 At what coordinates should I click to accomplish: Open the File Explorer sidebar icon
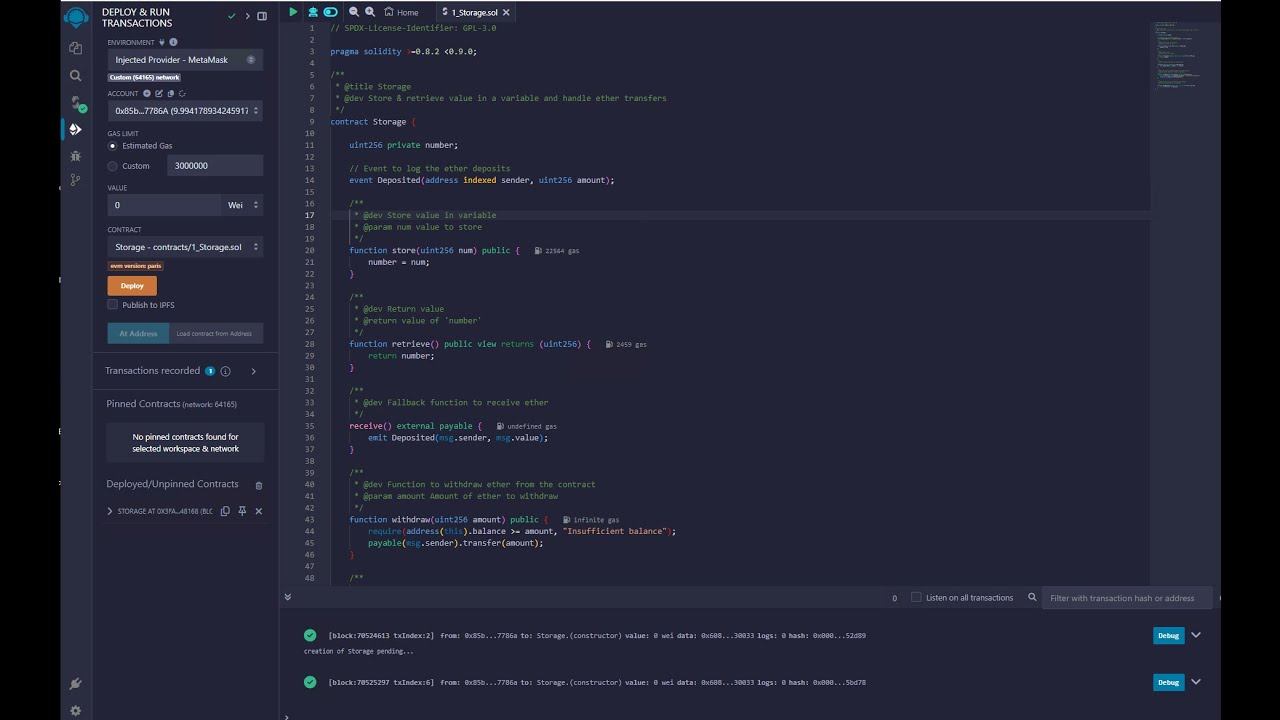click(75, 48)
